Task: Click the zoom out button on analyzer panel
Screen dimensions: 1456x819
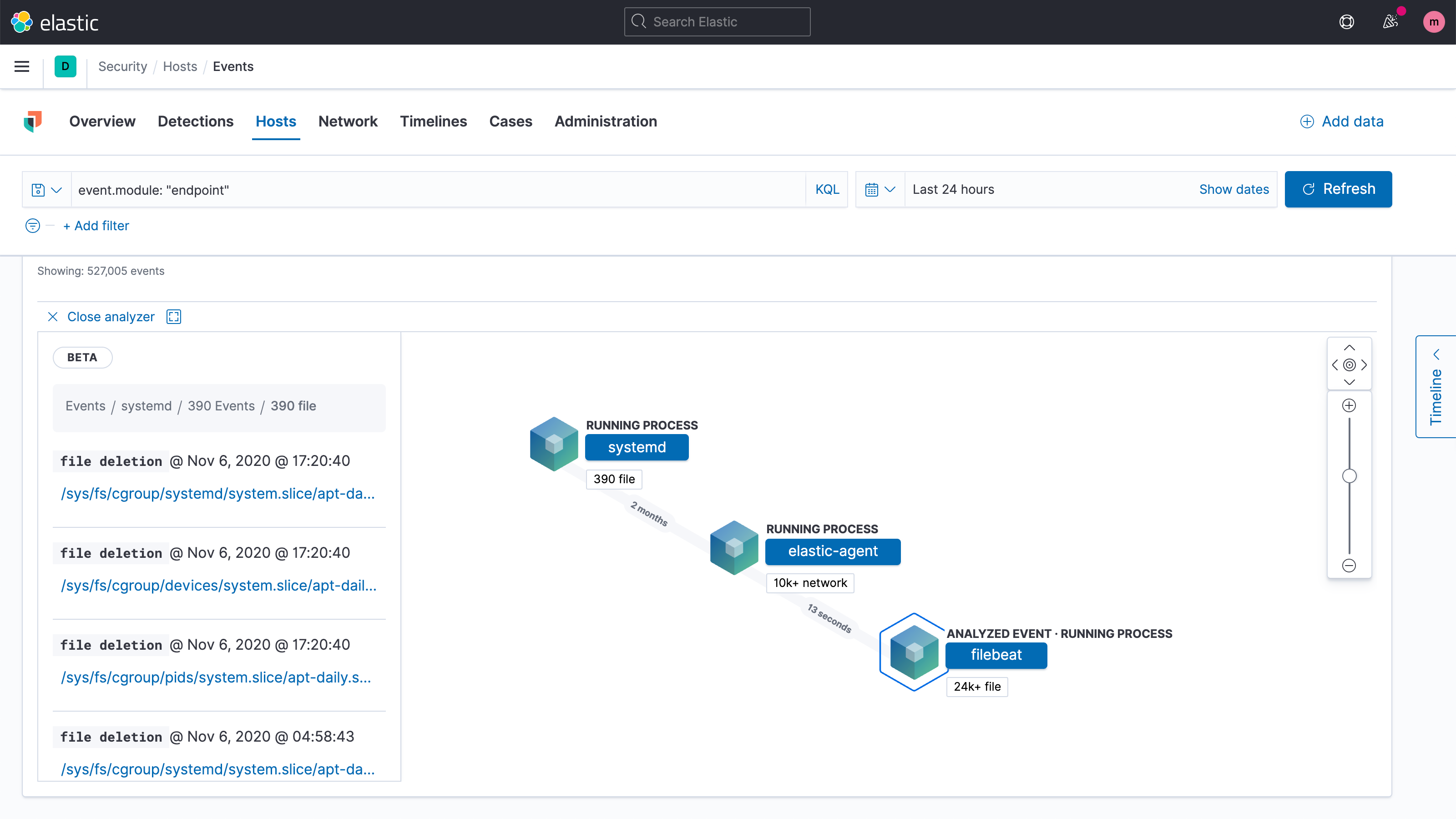Action: pos(1349,566)
